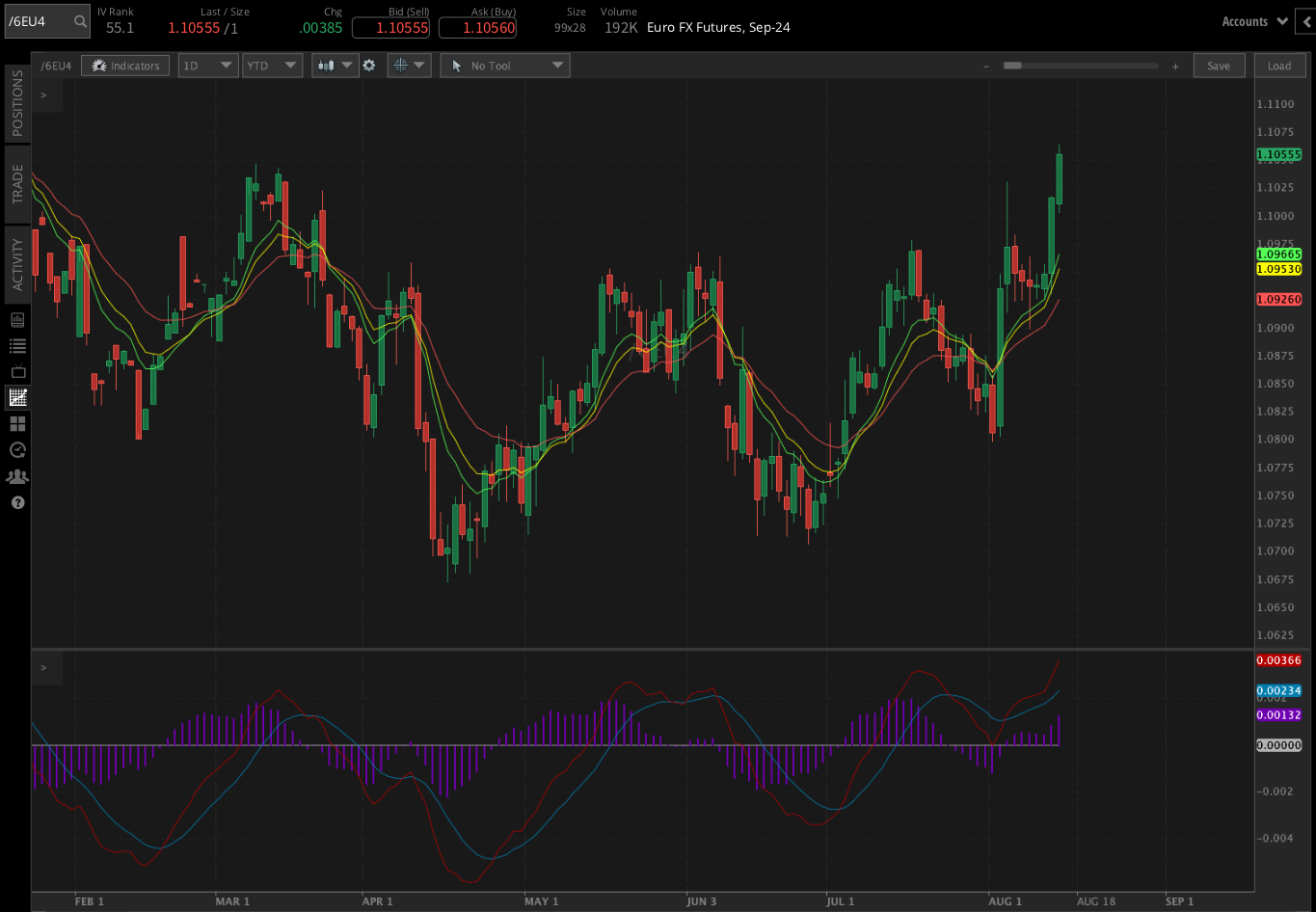
Task: Click the Load chart button
Action: coord(1279,65)
